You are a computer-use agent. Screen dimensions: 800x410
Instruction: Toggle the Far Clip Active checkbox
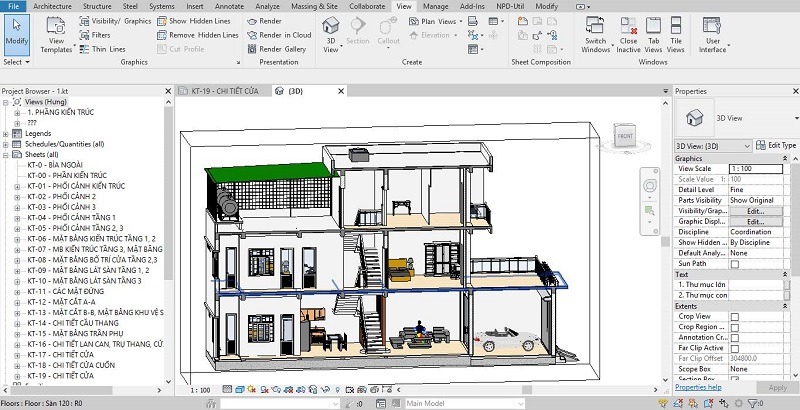pos(735,348)
